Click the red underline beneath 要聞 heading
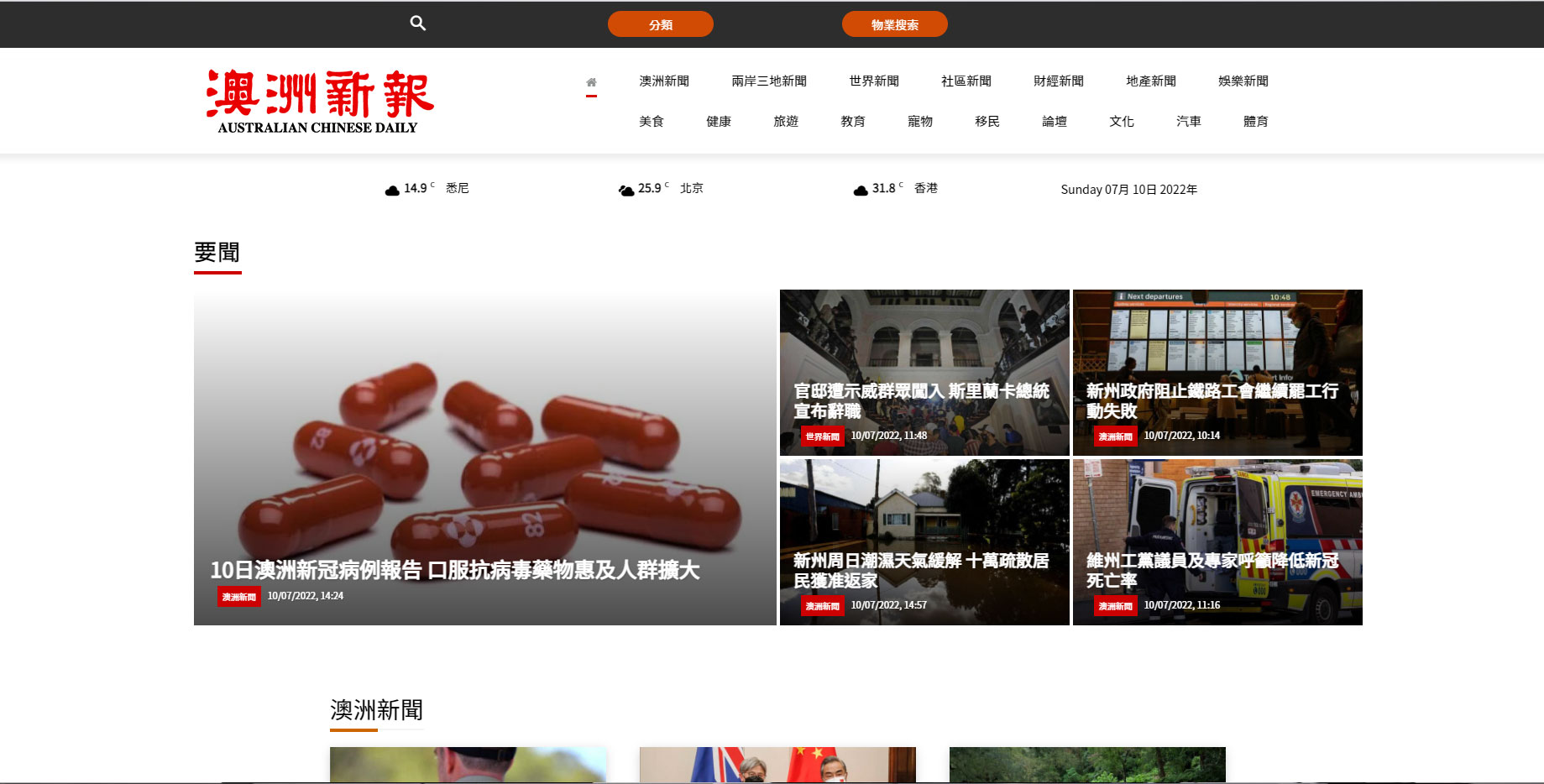Image resolution: width=1544 pixels, height=784 pixels. 217,272
